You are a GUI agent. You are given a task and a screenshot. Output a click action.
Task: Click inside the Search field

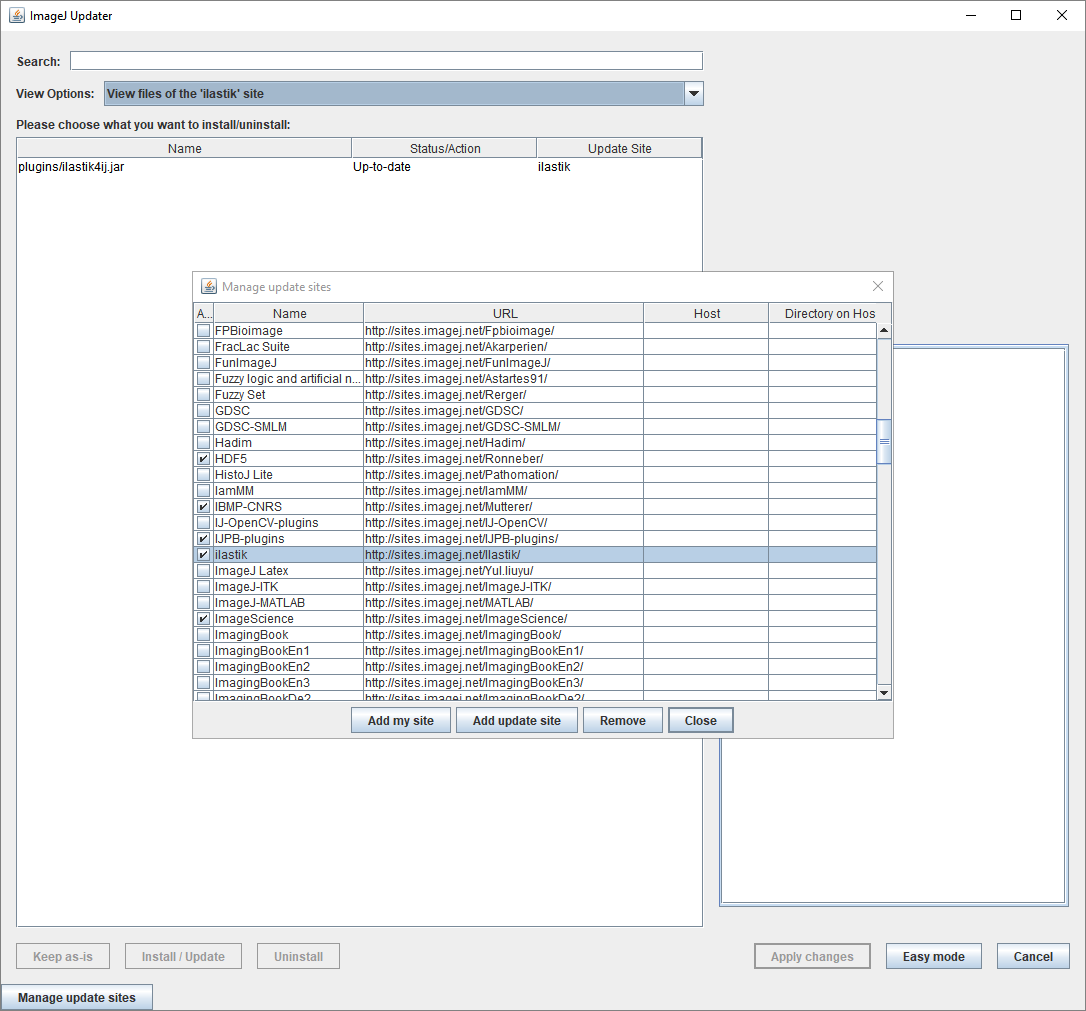386,60
